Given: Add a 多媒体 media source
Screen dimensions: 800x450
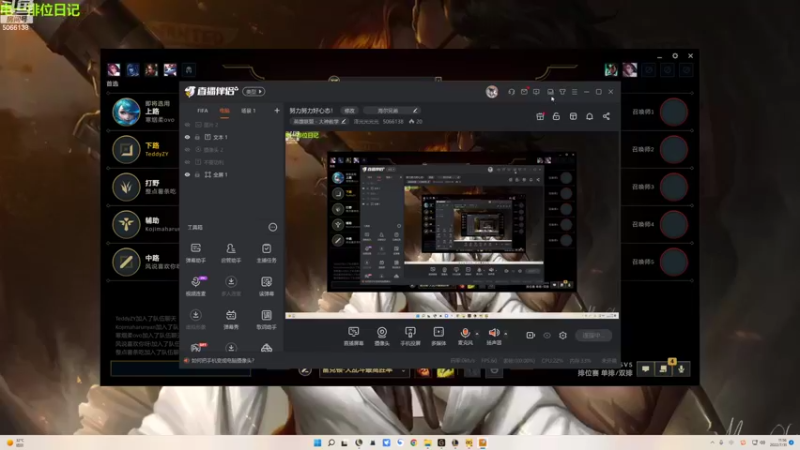Looking at the screenshot, I should click(439, 336).
